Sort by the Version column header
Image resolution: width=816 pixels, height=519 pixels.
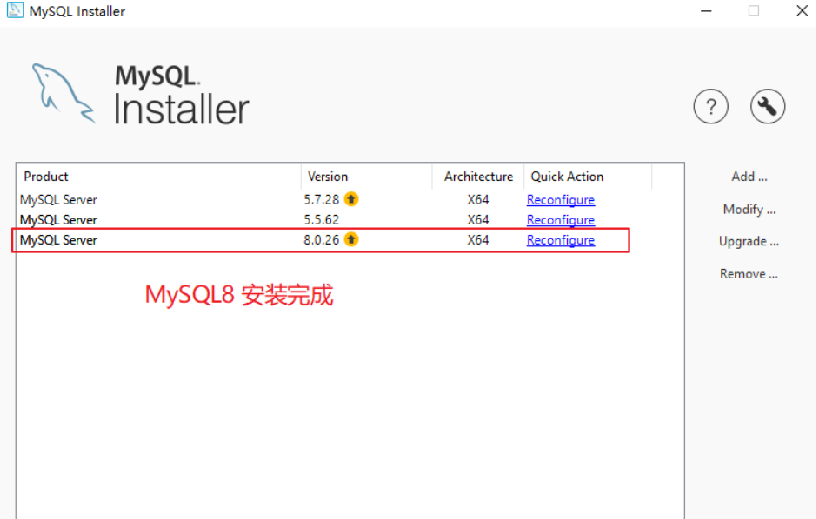tap(367, 176)
